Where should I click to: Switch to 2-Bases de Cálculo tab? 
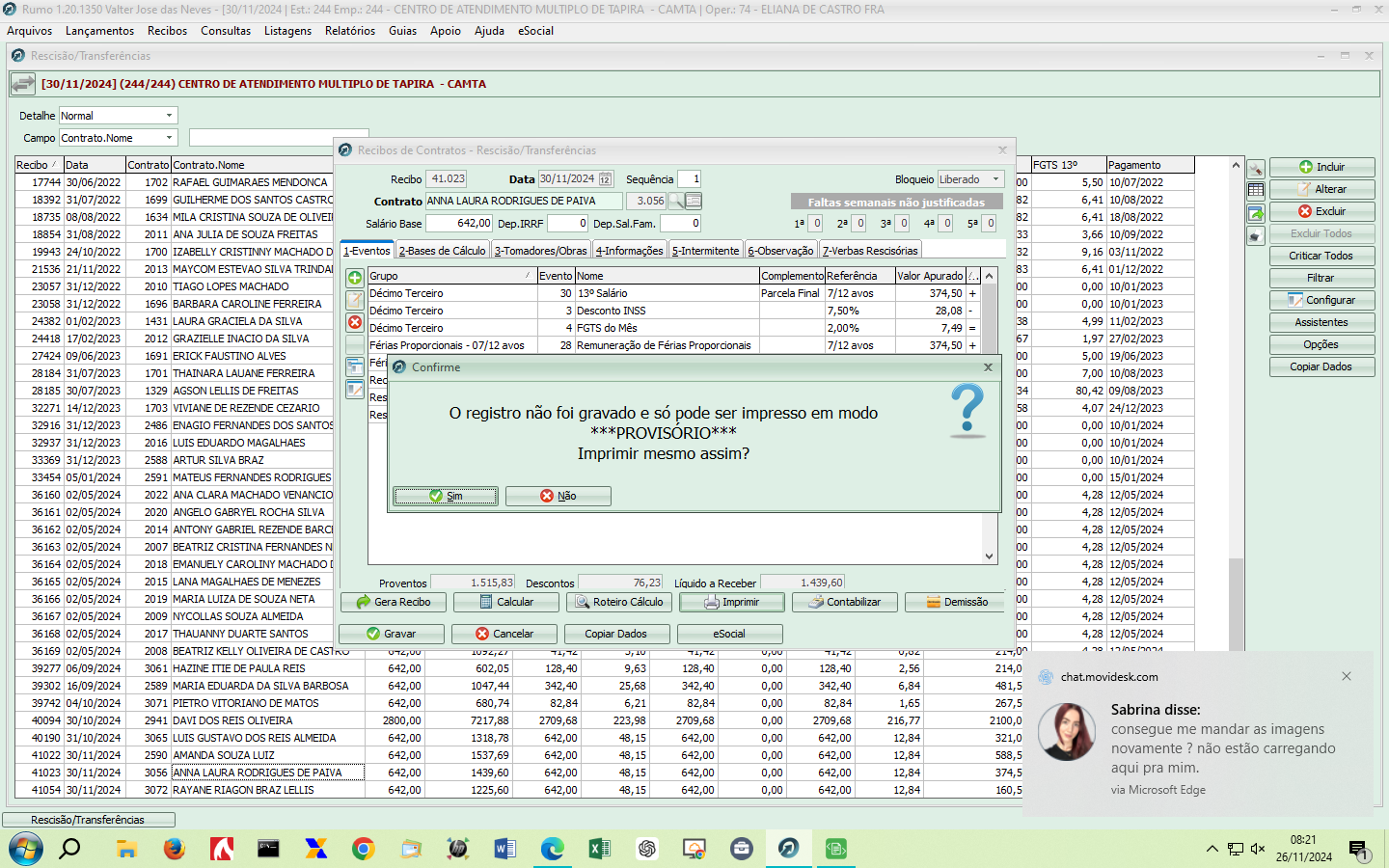(443, 251)
